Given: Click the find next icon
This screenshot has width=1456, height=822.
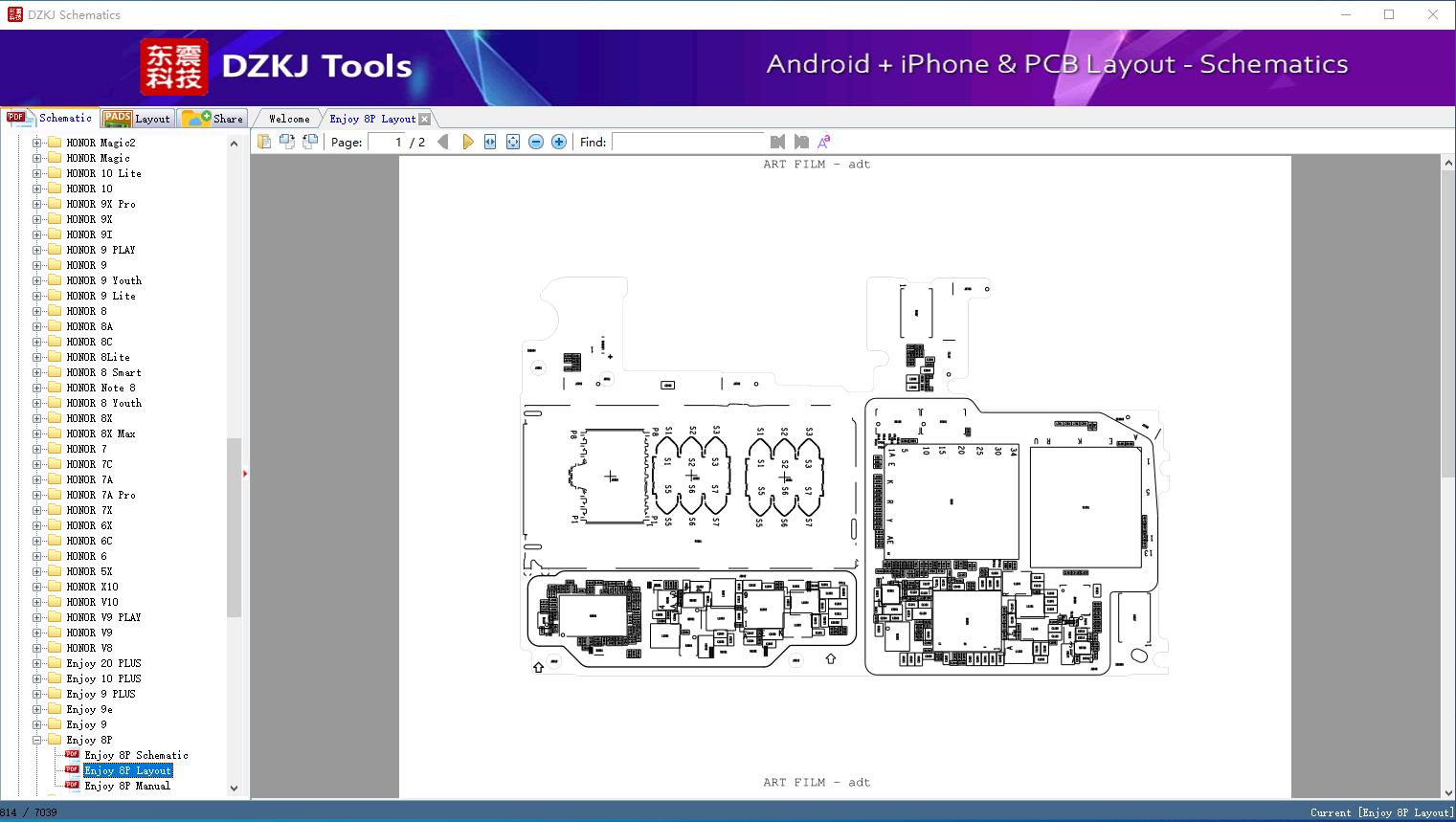Looking at the screenshot, I should [x=801, y=142].
